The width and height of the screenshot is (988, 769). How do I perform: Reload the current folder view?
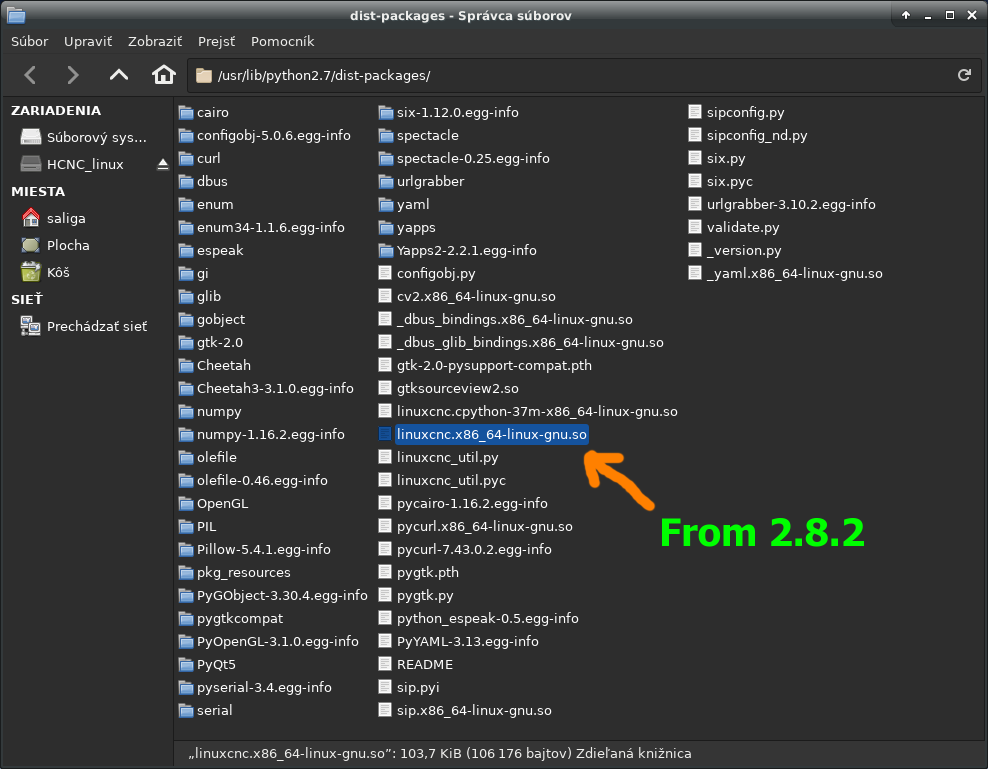click(x=964, y=75)
